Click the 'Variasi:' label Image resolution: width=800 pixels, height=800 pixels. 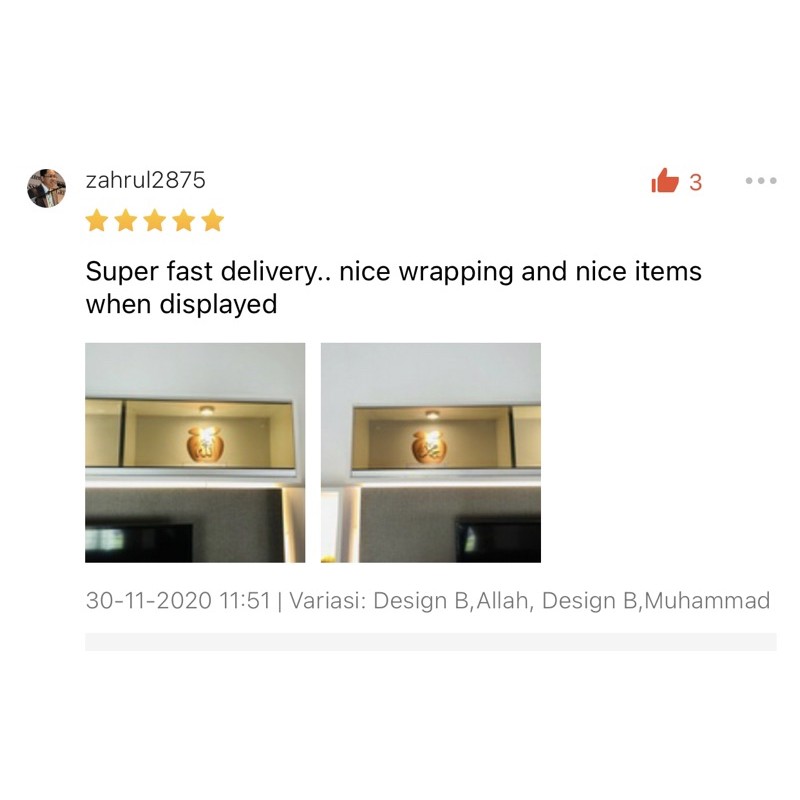[x=328, y=601]
